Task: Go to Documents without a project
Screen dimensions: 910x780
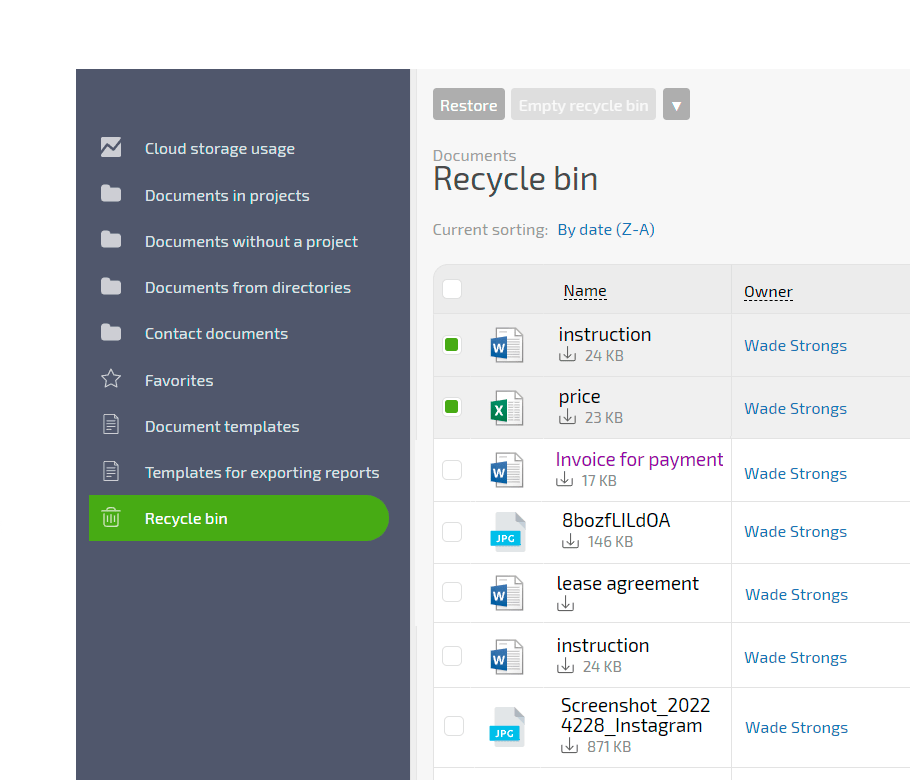Action: [251, 241]
